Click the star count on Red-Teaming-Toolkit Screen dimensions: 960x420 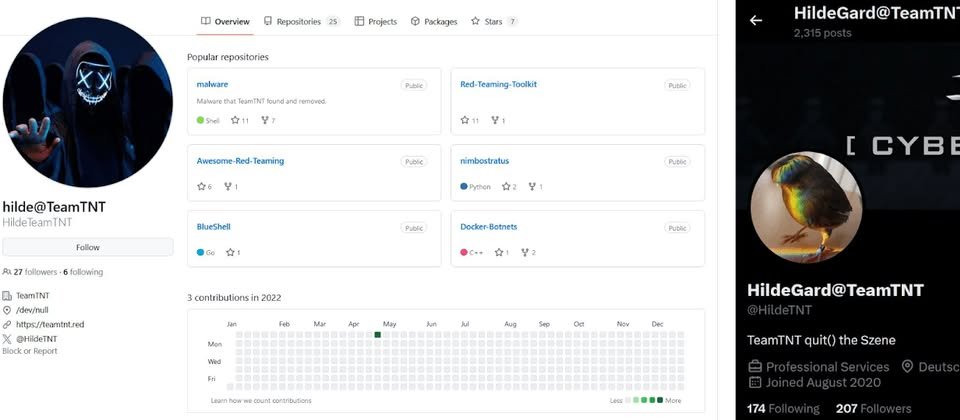point(470,121)
